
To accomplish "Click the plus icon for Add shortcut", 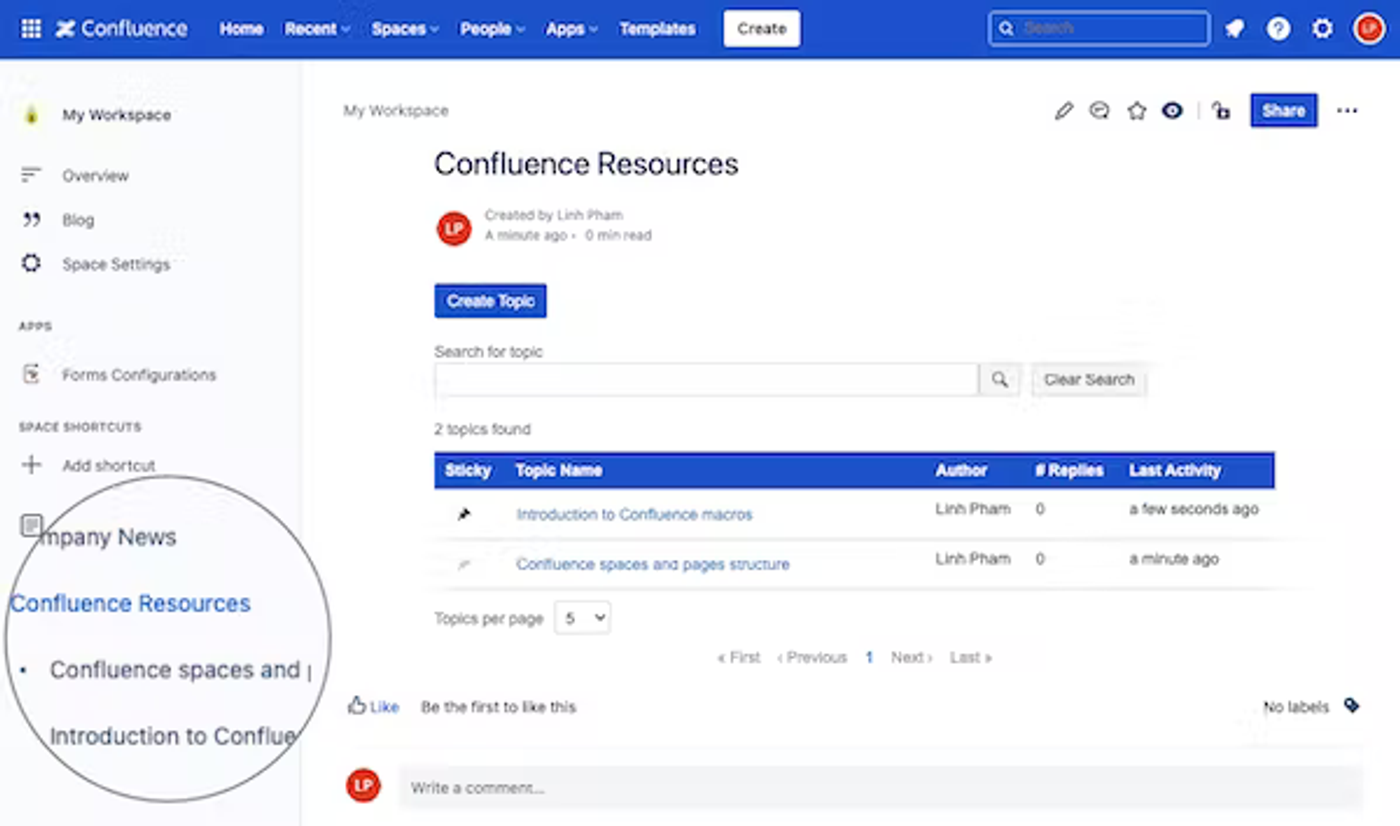I will tap(31, 465).
